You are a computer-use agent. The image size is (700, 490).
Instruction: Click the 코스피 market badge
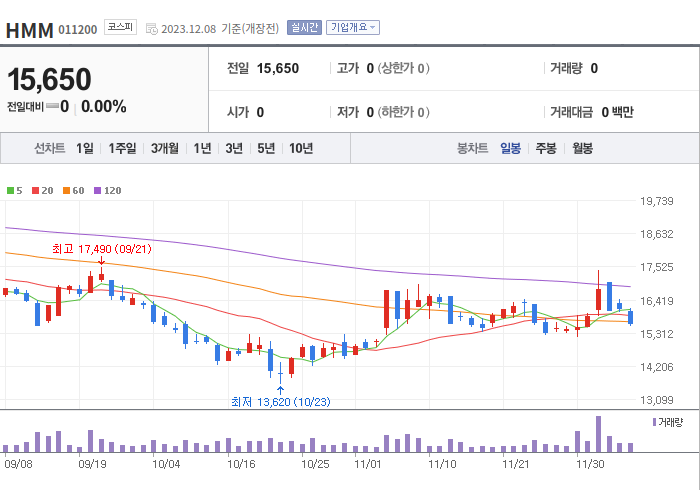pos(121,27)
